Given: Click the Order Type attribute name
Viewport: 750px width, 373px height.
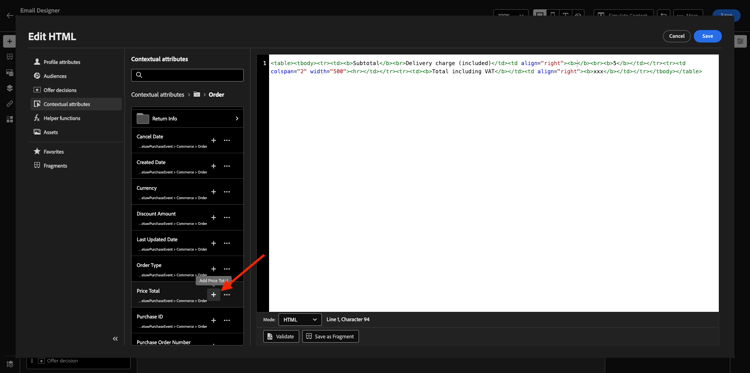Looking at the screenshot, I should click(149, 265).
